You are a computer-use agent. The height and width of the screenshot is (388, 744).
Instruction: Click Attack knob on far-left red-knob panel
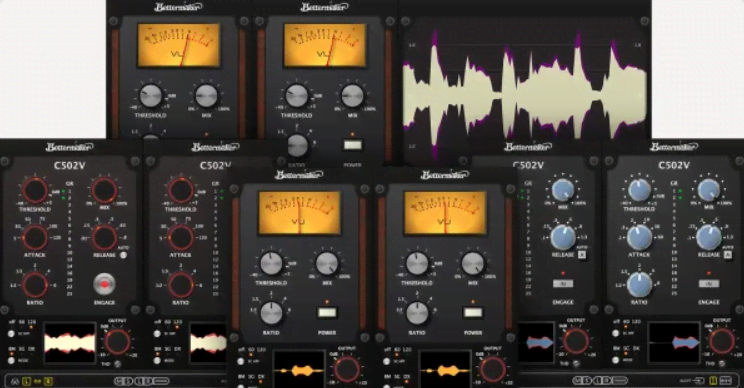(35, 237)
